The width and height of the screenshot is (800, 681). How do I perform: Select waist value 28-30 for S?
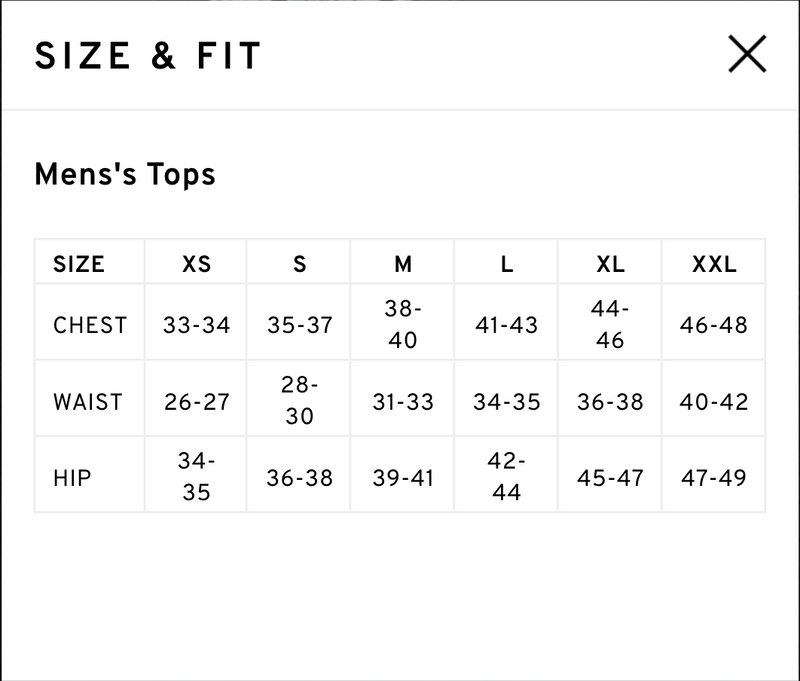click(299, 401)
